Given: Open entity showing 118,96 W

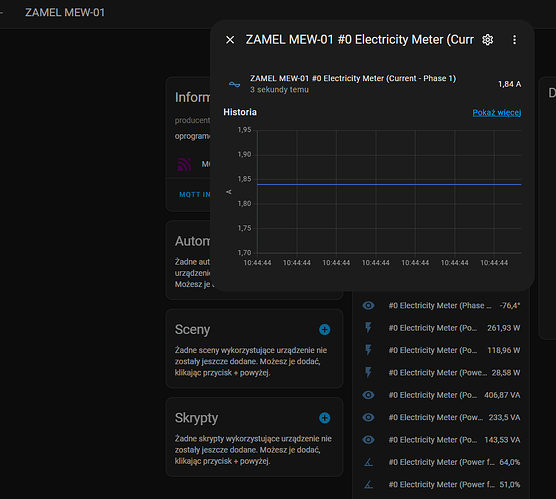Looking at the screenshot, I should [441, 350].
